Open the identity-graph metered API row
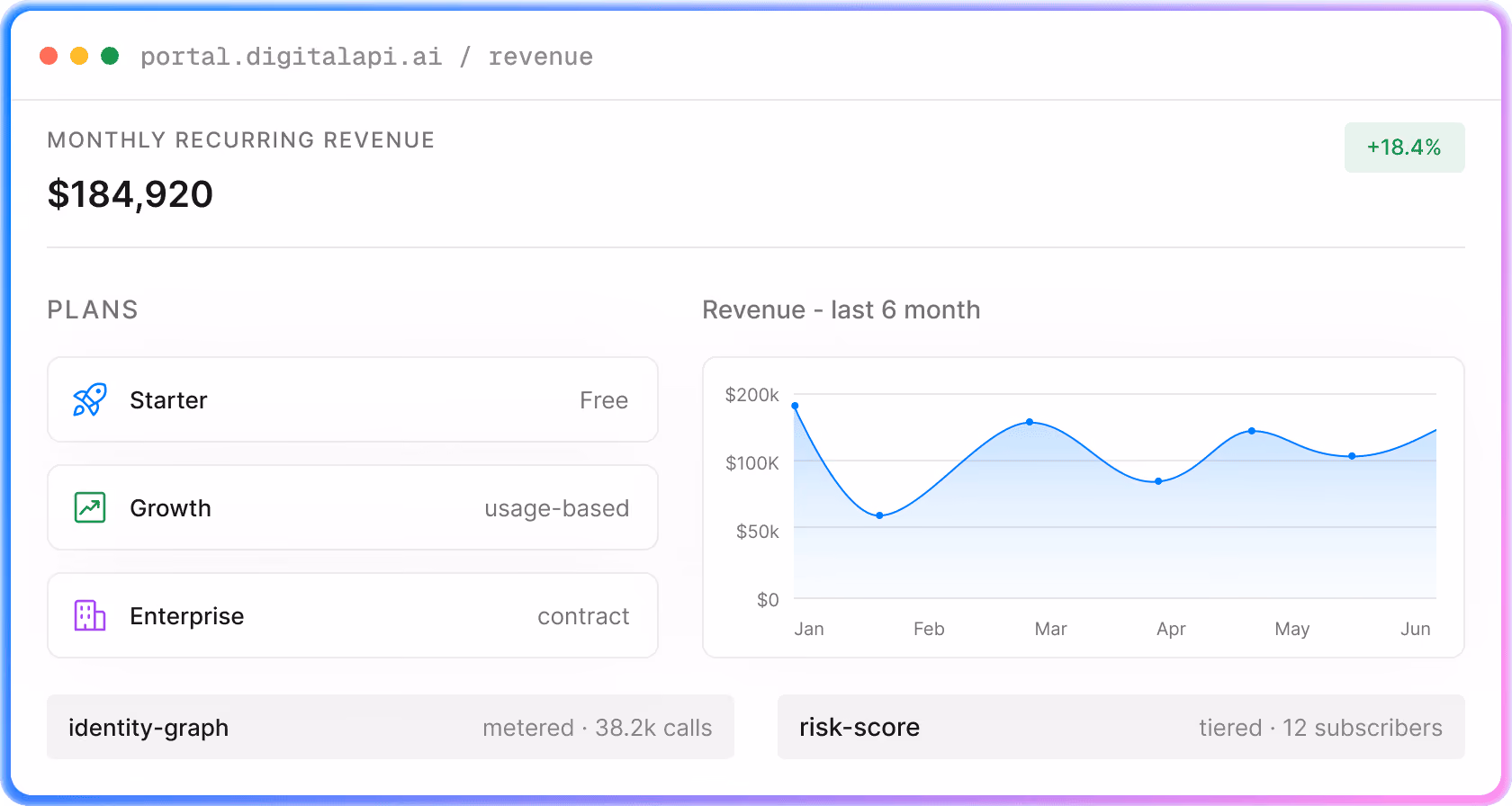 391,727
